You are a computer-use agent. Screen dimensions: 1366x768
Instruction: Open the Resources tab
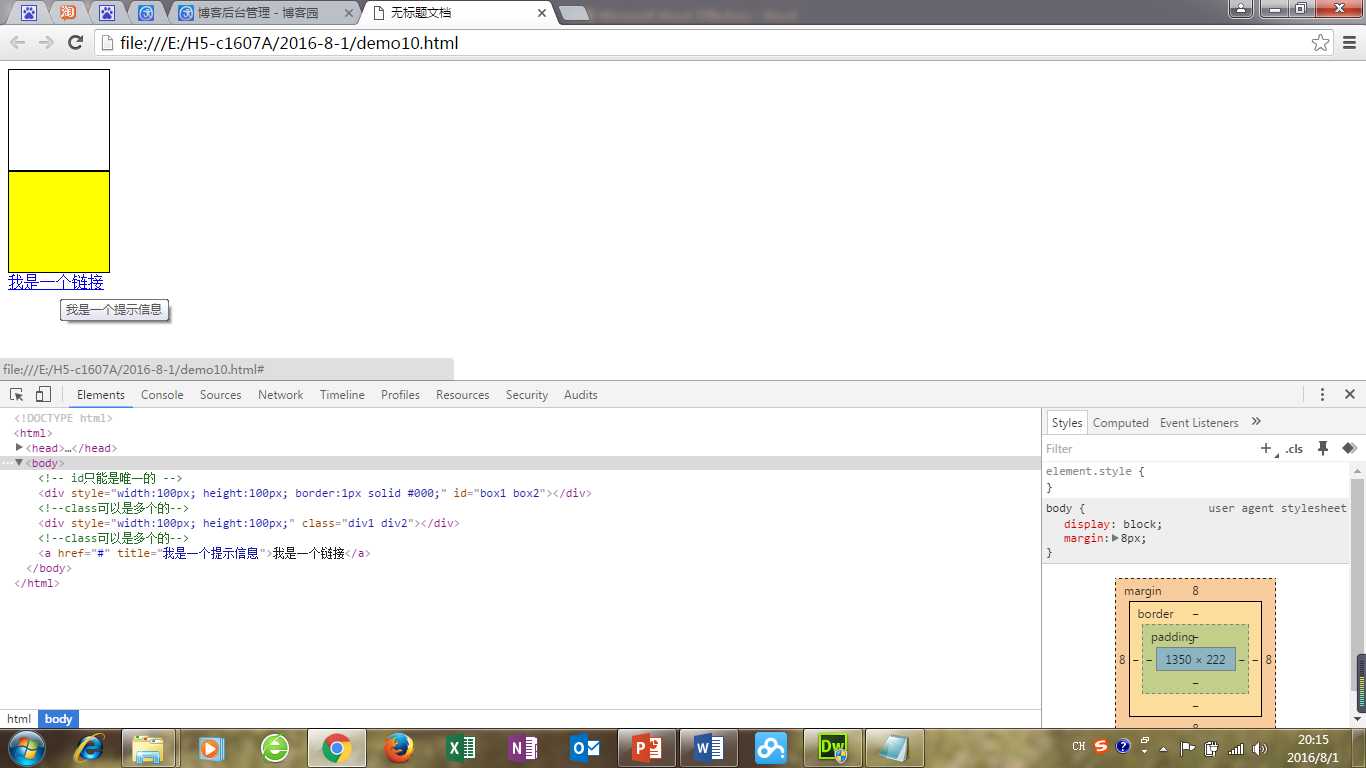coord(462,395)
